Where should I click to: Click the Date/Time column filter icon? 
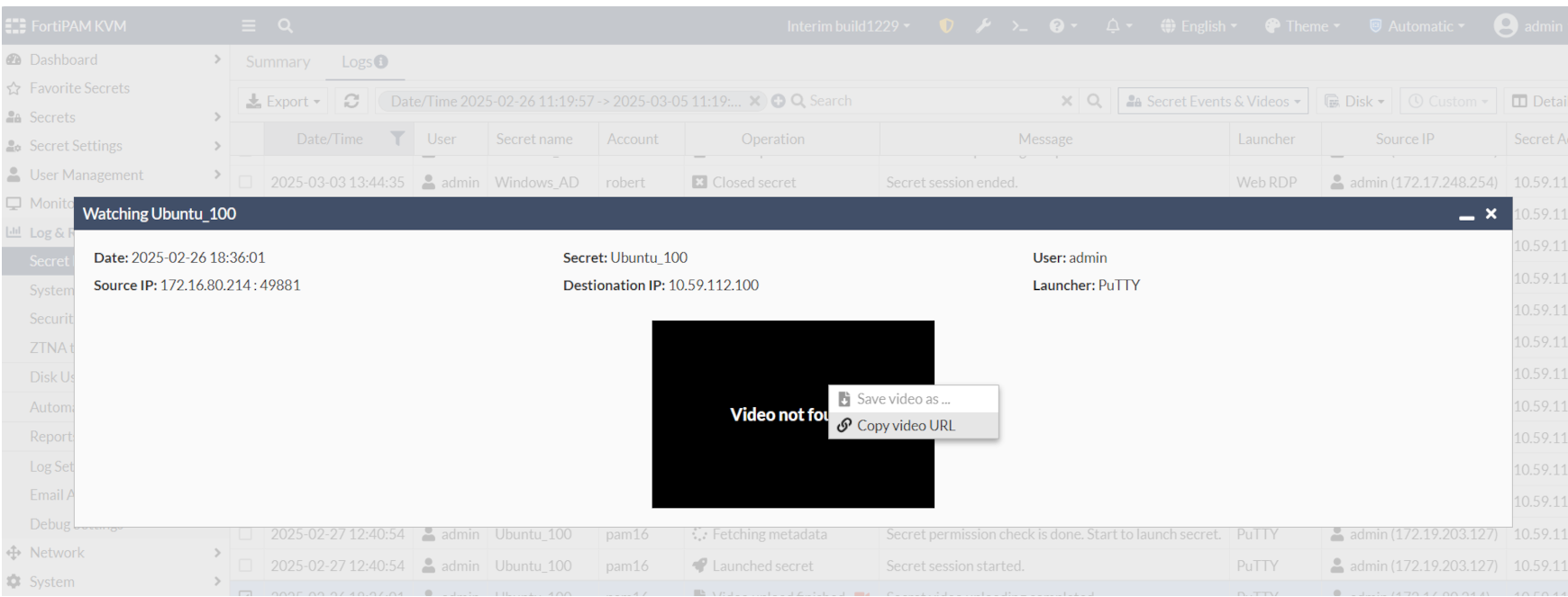pyautogui.click(x=397, y=139)
